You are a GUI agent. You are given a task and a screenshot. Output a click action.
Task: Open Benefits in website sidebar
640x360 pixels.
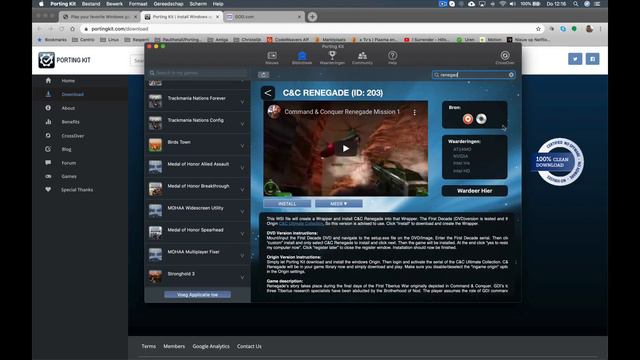[71, 122]
